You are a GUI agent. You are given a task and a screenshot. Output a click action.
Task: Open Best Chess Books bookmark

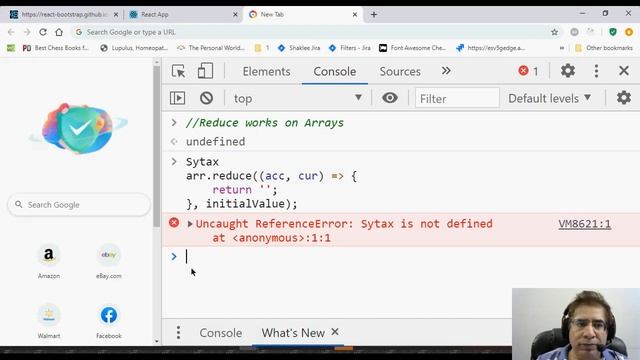pos(56,48)
